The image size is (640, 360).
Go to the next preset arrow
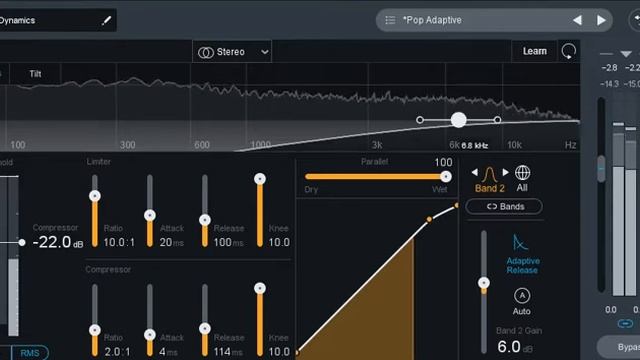coord(601,20)
